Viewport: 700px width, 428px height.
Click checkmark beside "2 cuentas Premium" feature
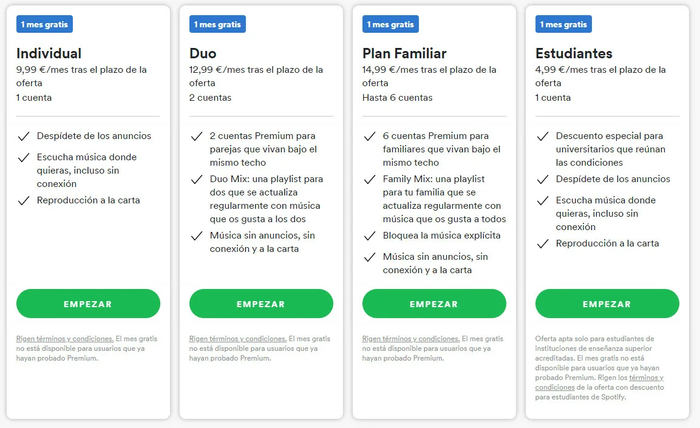point(196,136)
